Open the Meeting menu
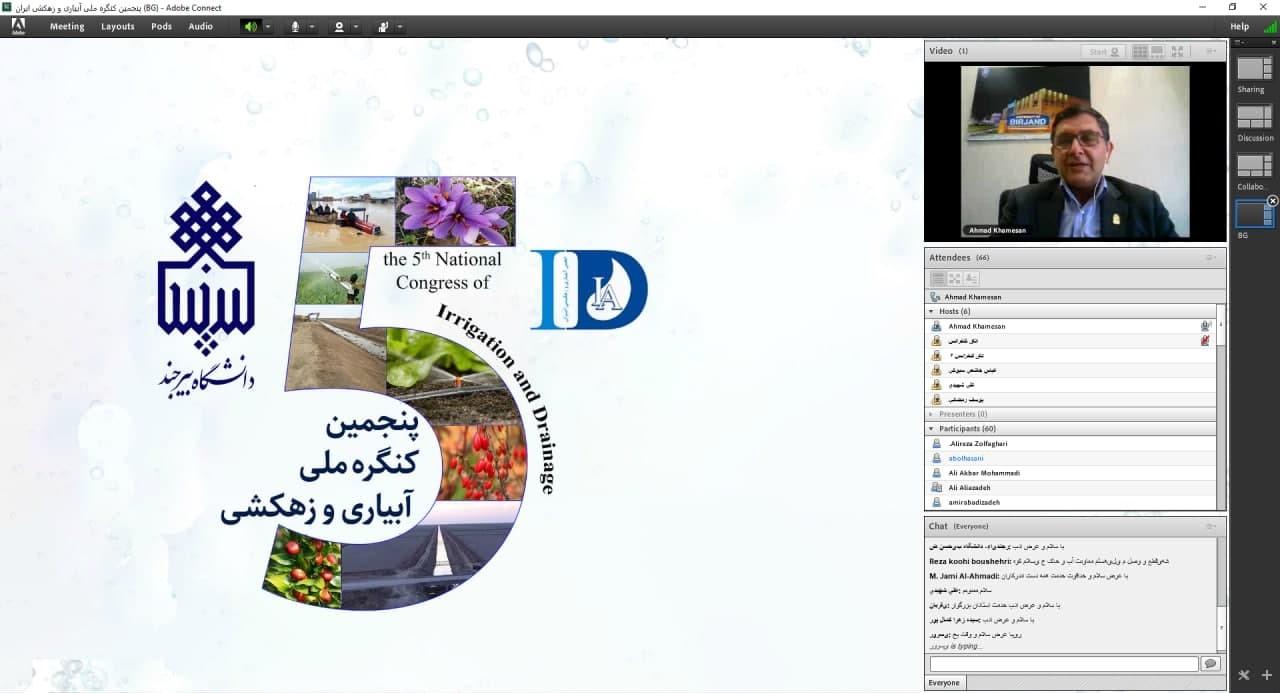The width and height of the screenshot is (1280, 693). click(x=67, y=26)
